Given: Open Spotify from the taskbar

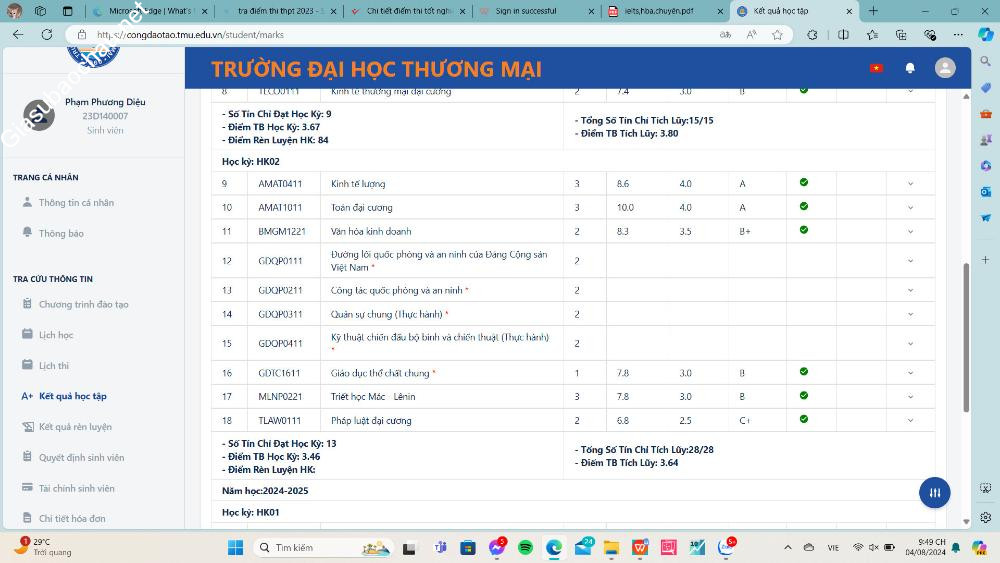Looking at the screenshot, I should [525, 548].
